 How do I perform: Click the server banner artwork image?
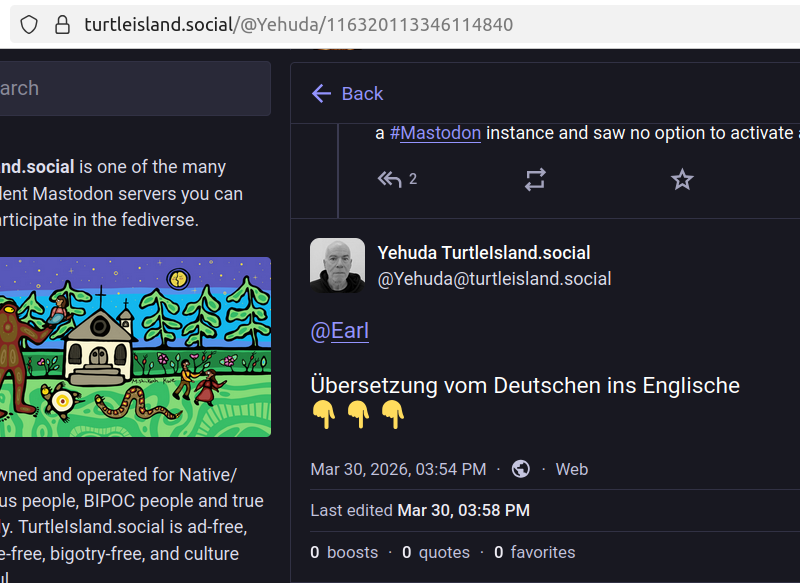(x=135, y=347)
